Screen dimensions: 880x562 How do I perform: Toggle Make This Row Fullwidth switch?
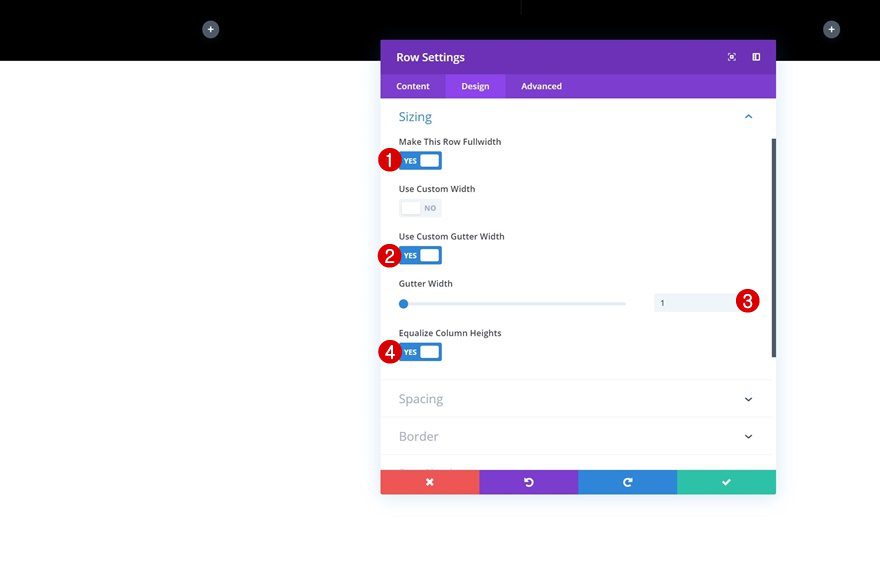(420, 161)
